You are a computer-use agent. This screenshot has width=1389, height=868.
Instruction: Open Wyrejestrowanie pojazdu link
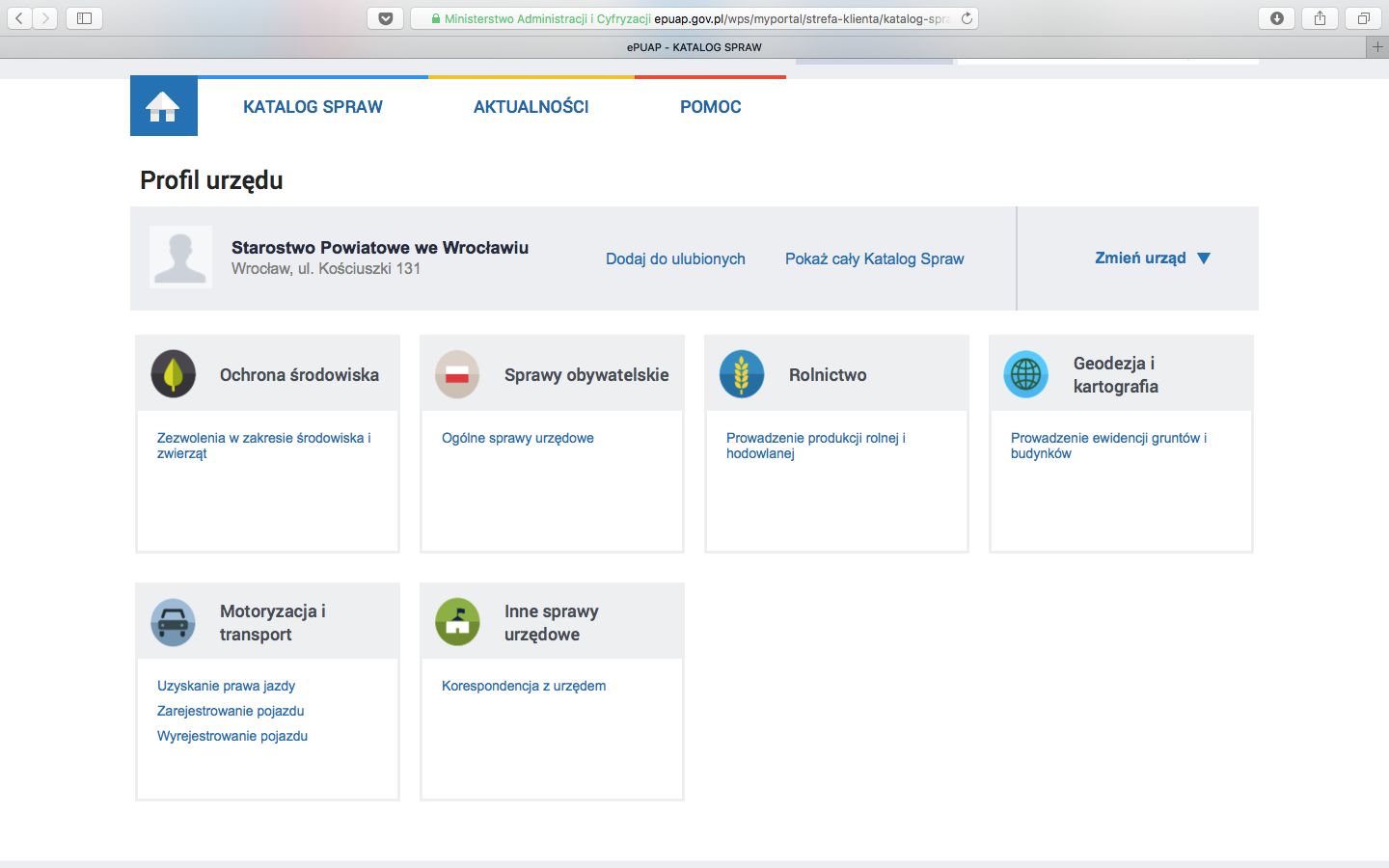click(x=232, y=736)
